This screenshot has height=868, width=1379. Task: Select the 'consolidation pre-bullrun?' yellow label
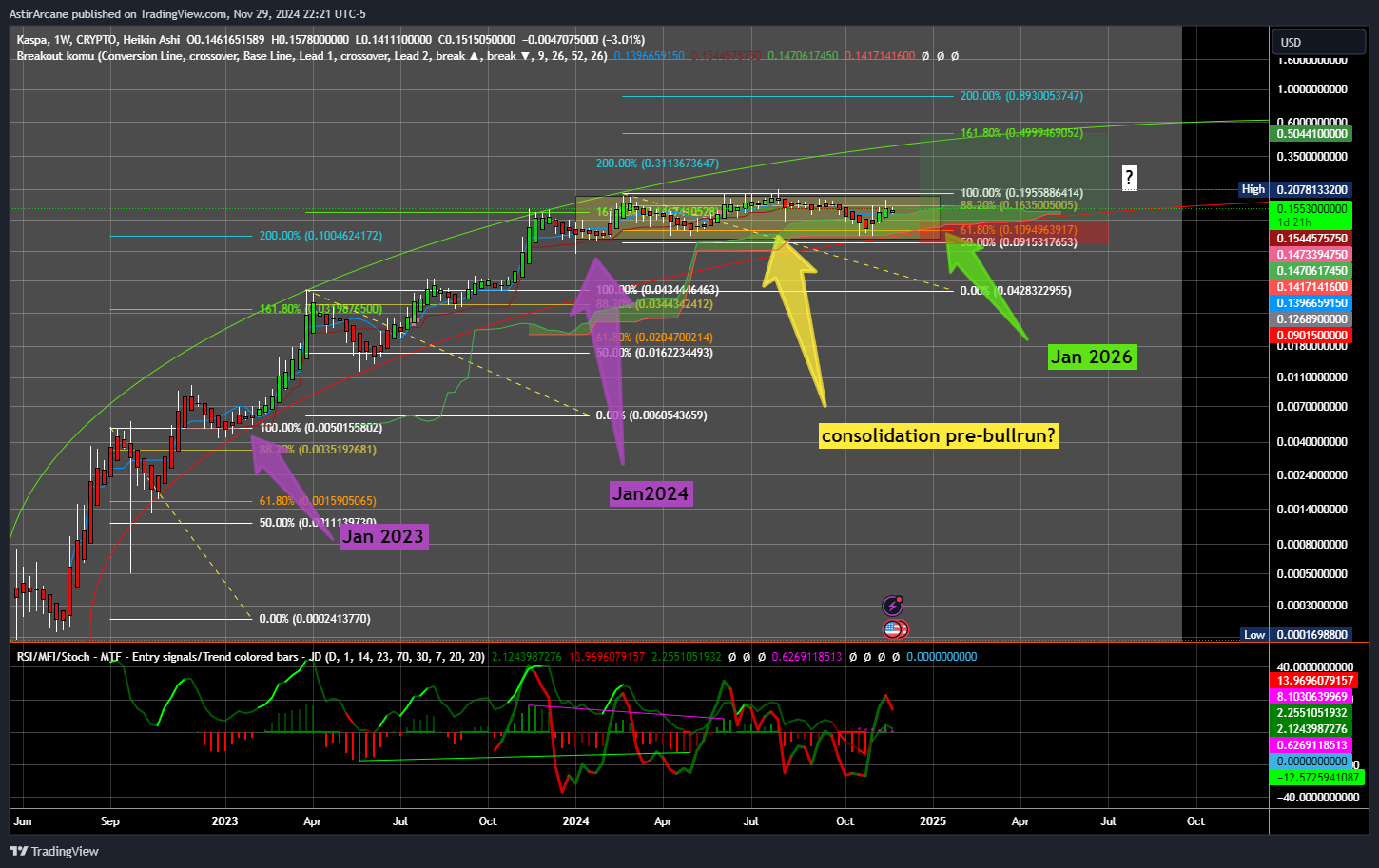[x=939, y=436]
